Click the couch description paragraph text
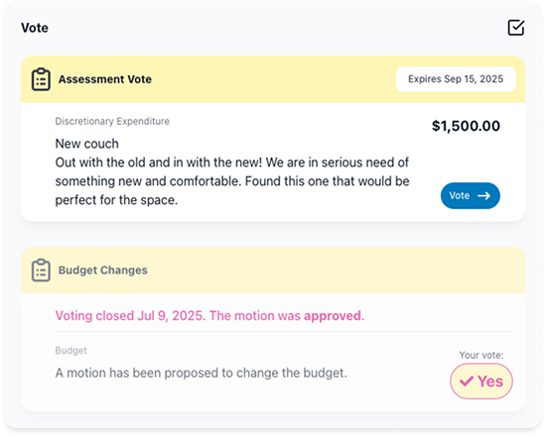 (x=232, y=181)
